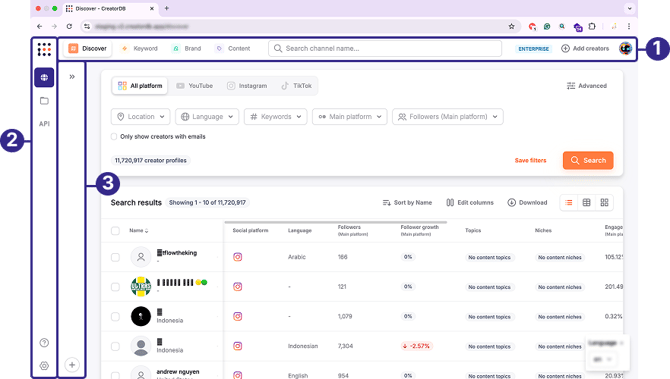The image size is (670, 379).
Task: Switch to the Content tab
Action: [x=233, y=49]
